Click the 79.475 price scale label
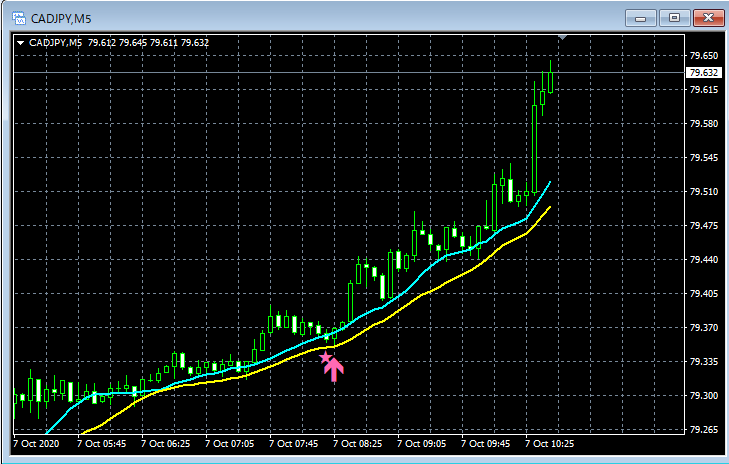 point(703,225)
